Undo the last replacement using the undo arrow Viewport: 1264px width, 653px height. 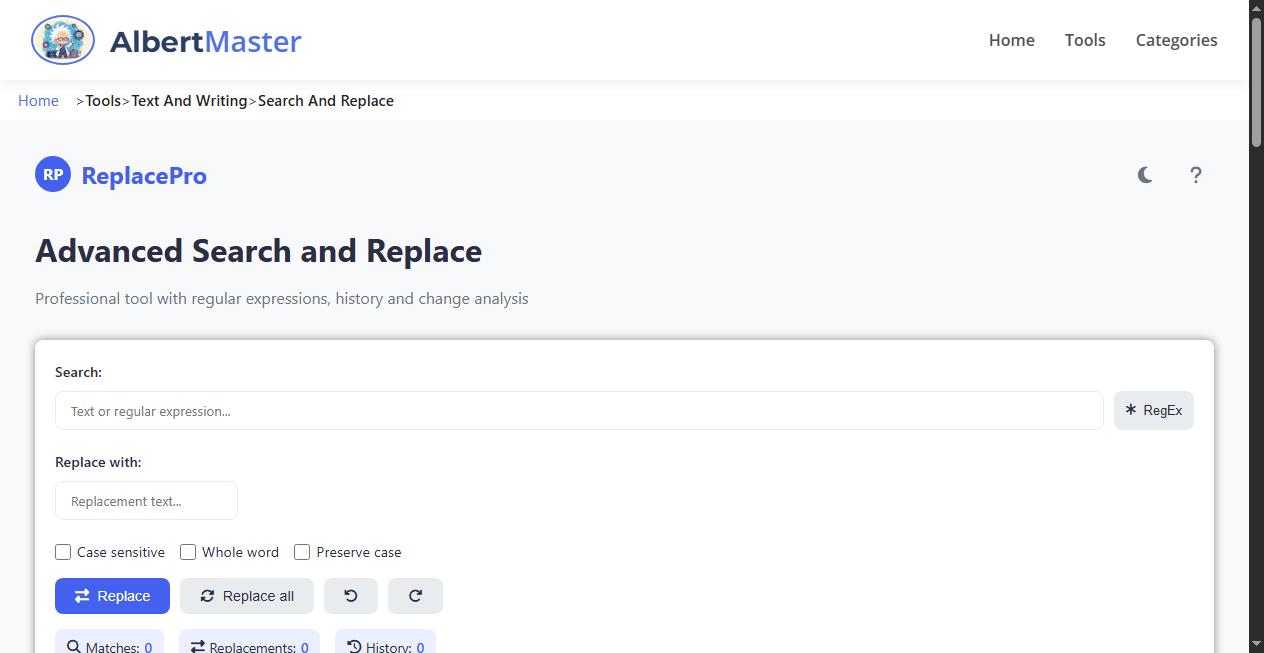351,595
